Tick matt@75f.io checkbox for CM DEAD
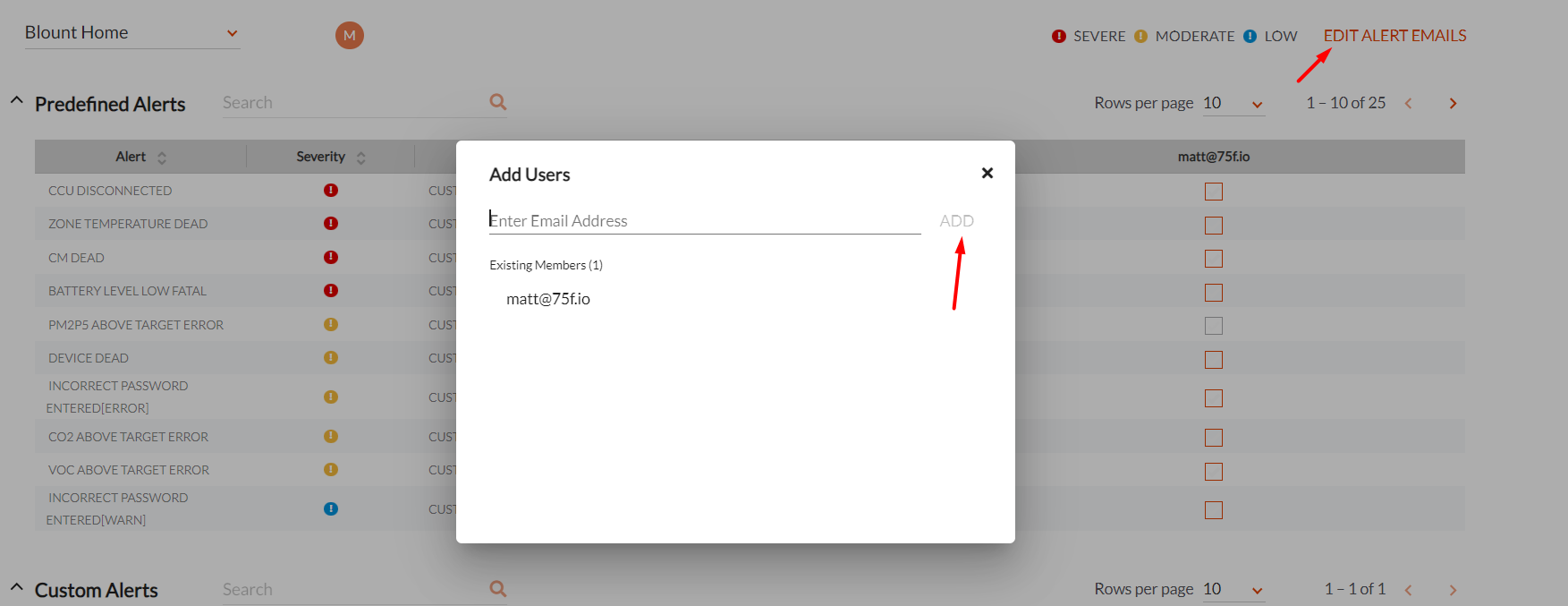 pyautogui.click(x=1214, y=259)
